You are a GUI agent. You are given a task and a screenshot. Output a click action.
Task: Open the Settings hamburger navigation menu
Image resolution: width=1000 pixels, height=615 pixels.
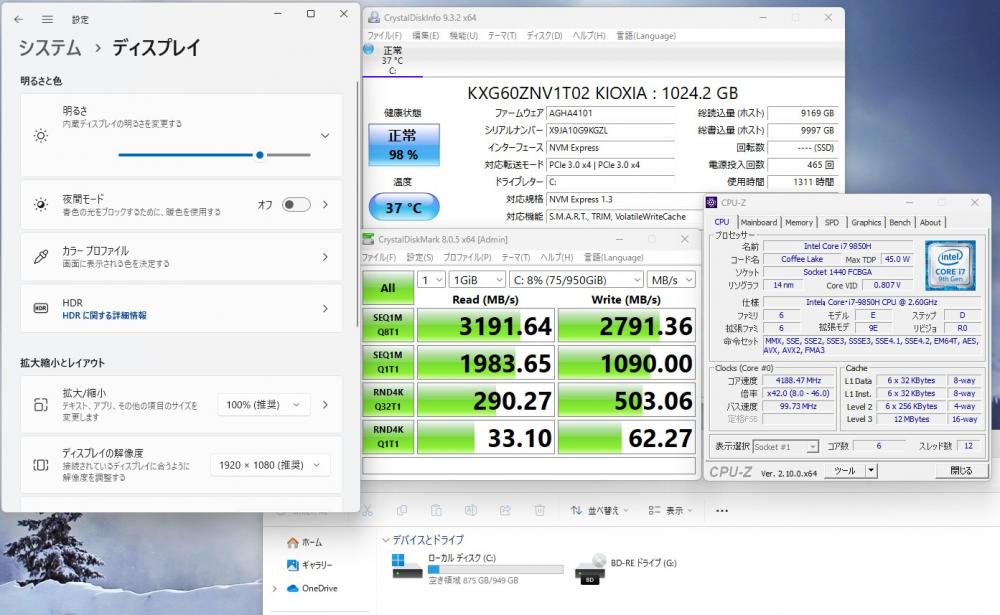click(x=47, y=19)
